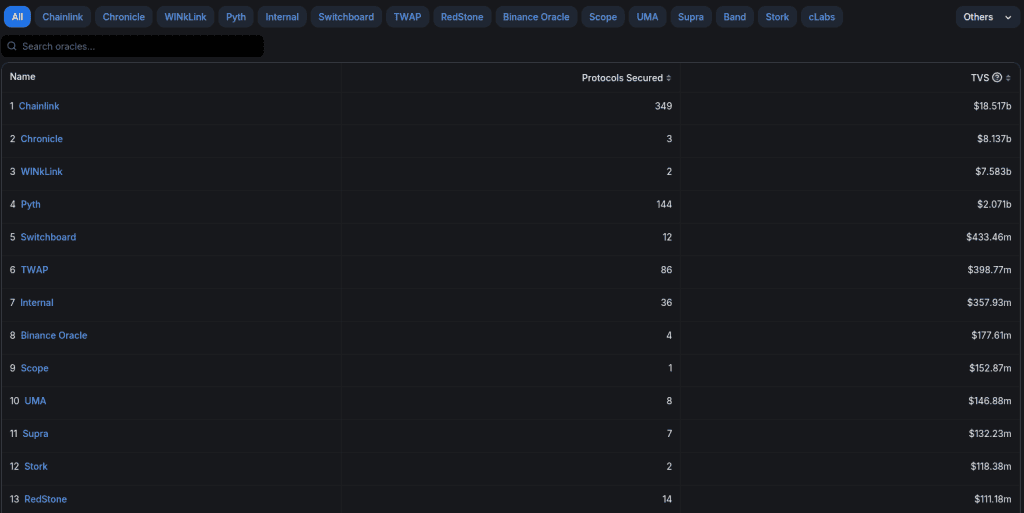Click RedStone's 14 protocols value
The width and height of the screenshot is (1024, 513).
pos(667,499)
